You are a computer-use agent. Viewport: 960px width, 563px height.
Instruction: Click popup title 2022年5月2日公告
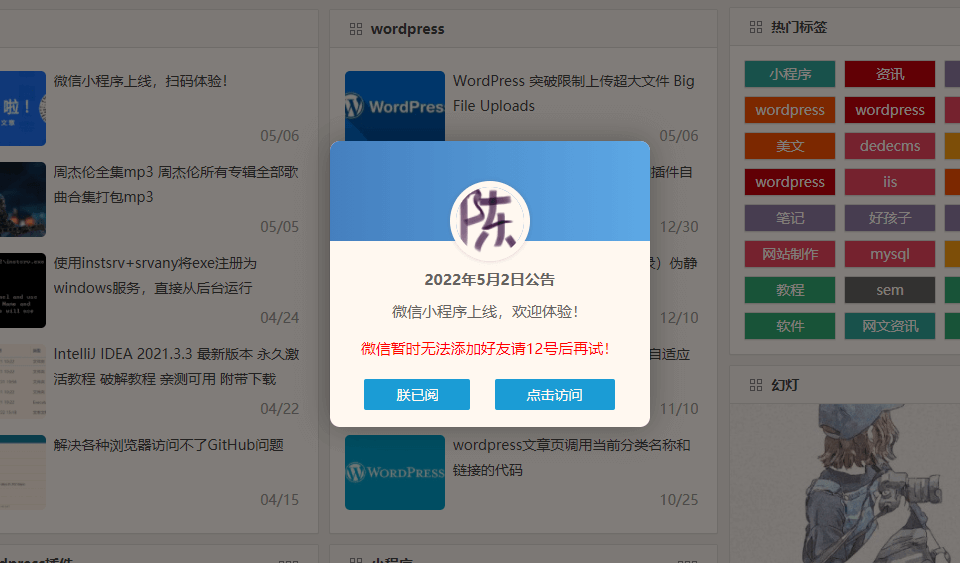click(x=490, y=280)
